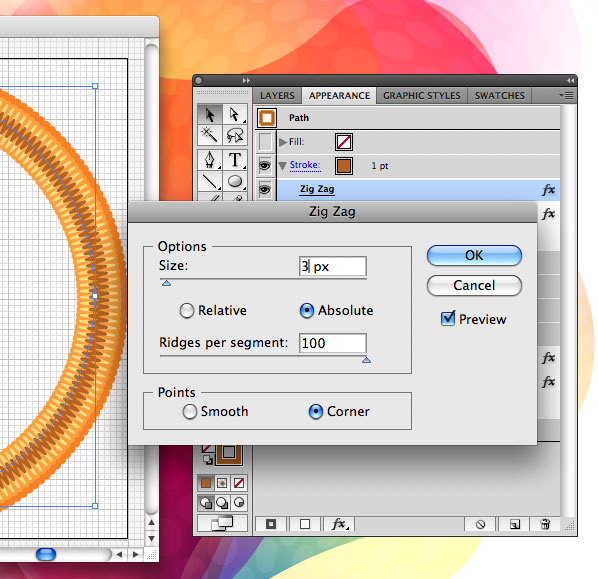The image size is (598, 579).
Task: Open the Appearance panel options menu
Action: click(566, 95)
